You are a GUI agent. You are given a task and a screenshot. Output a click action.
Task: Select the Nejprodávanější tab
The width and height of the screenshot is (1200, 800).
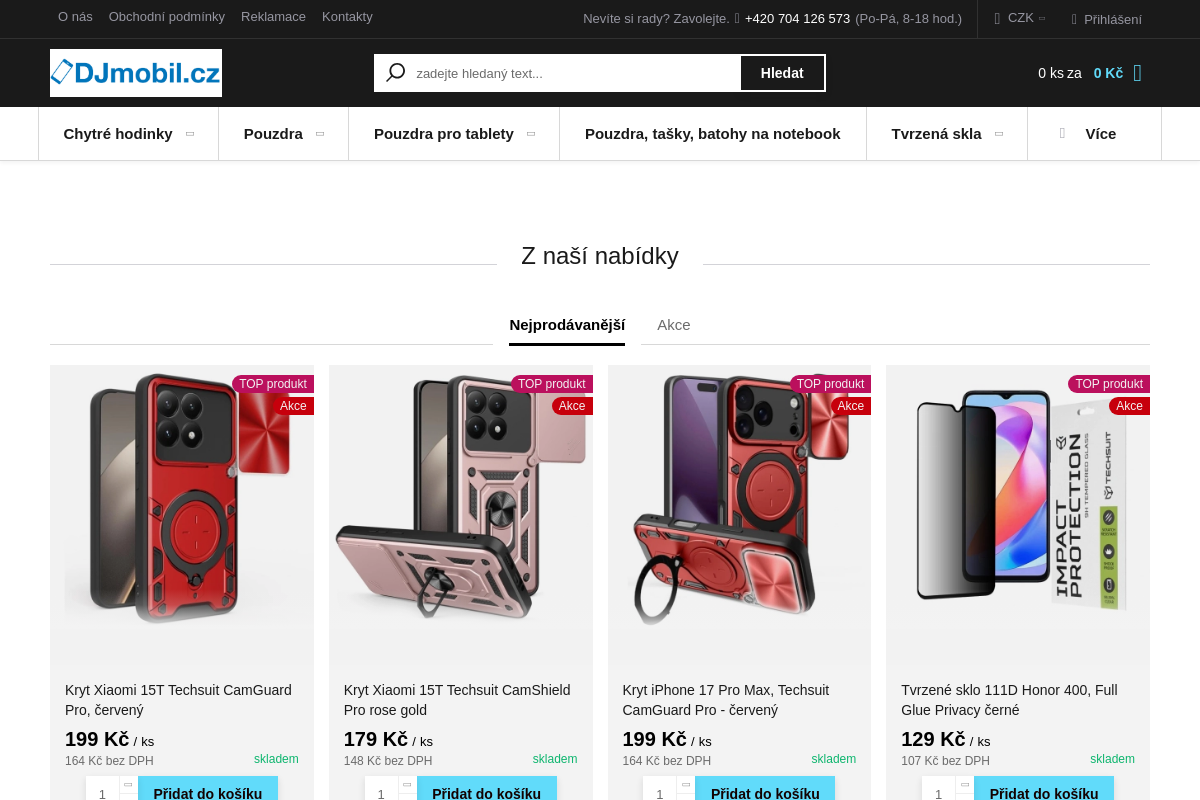coord(567,325)
